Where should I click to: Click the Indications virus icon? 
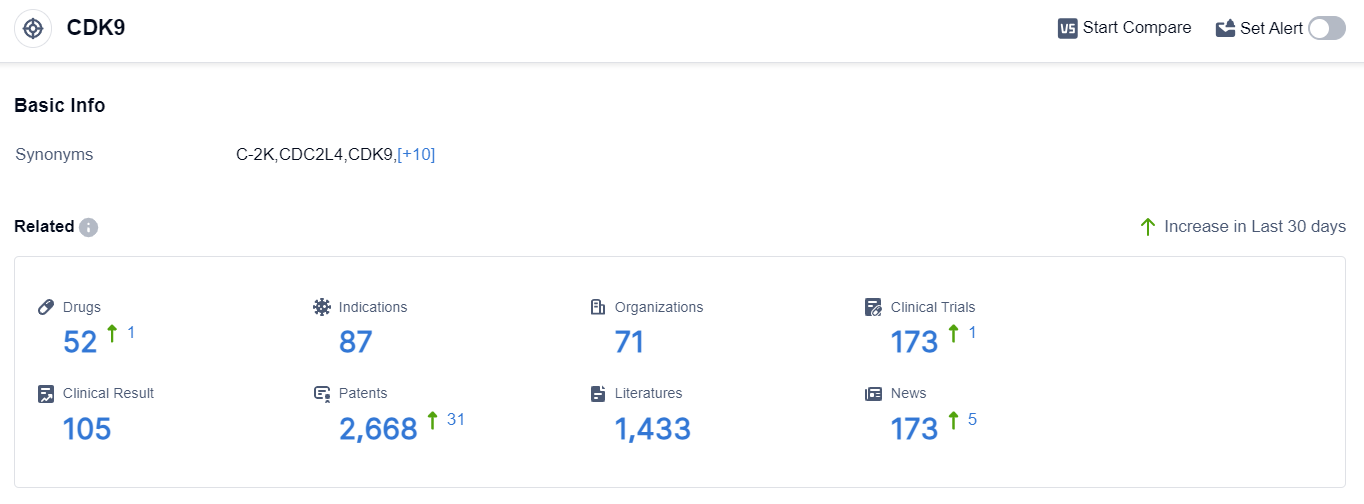coord(322,307)
